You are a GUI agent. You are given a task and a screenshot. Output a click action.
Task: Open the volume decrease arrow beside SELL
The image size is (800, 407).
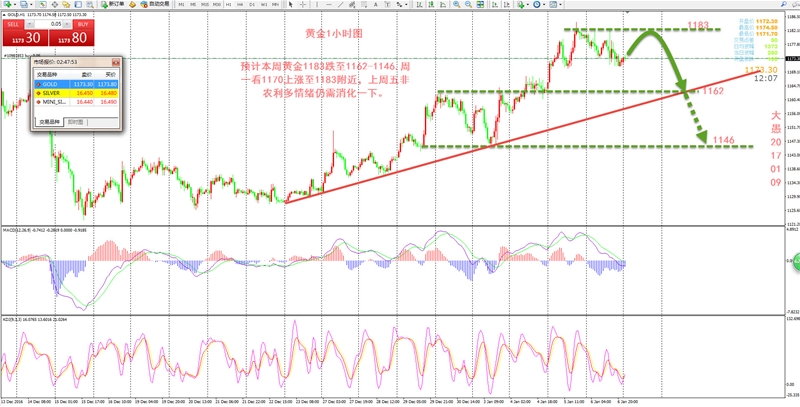tap(30, 24)
